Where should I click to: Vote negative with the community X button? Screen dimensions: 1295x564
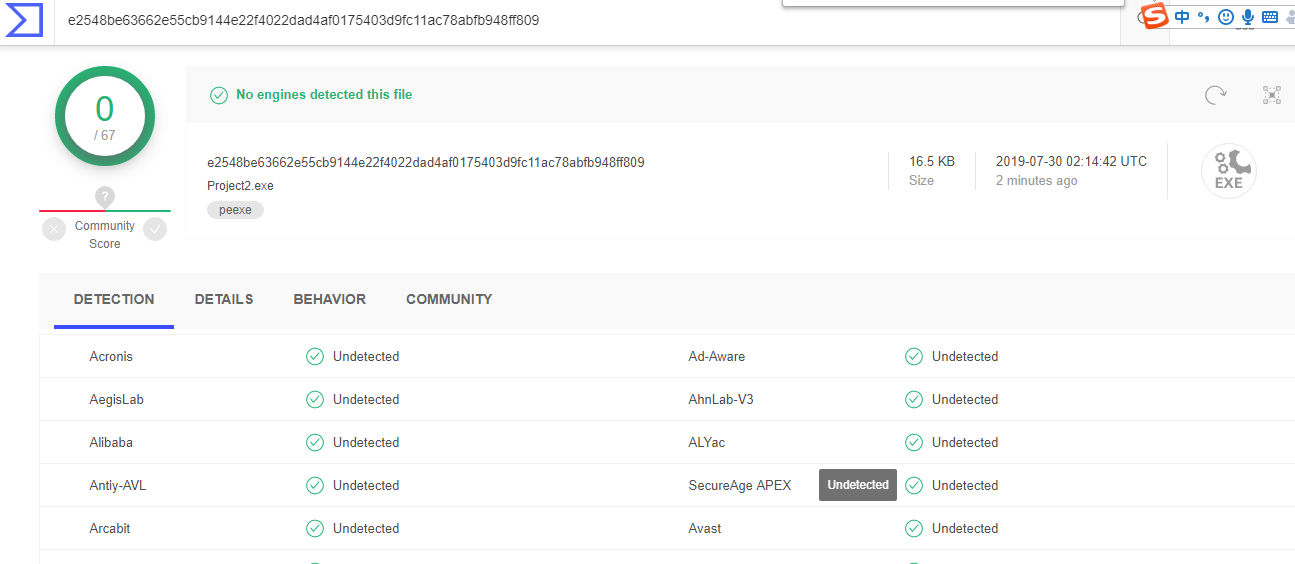[x=54, y=229]
